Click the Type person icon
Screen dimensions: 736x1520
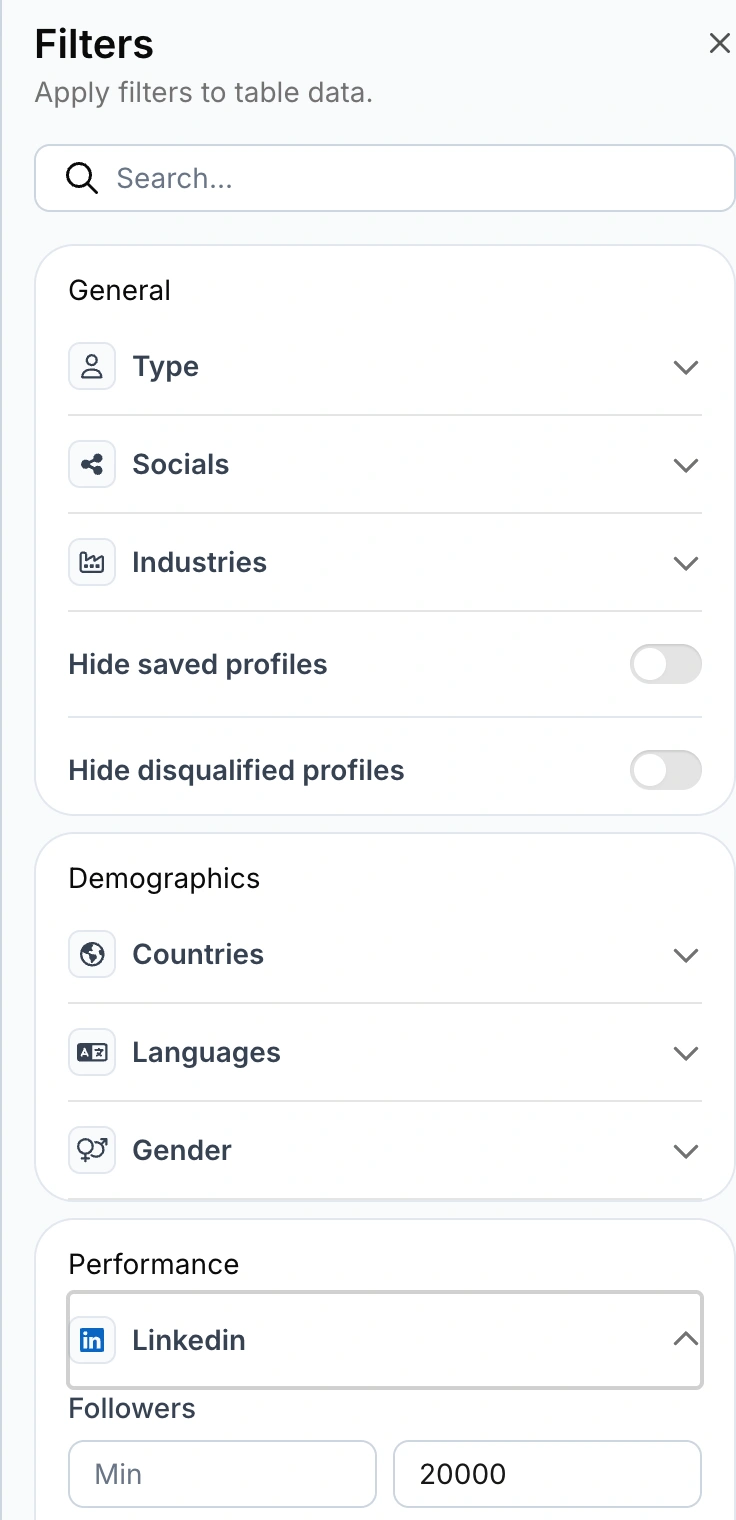(92, 367)
